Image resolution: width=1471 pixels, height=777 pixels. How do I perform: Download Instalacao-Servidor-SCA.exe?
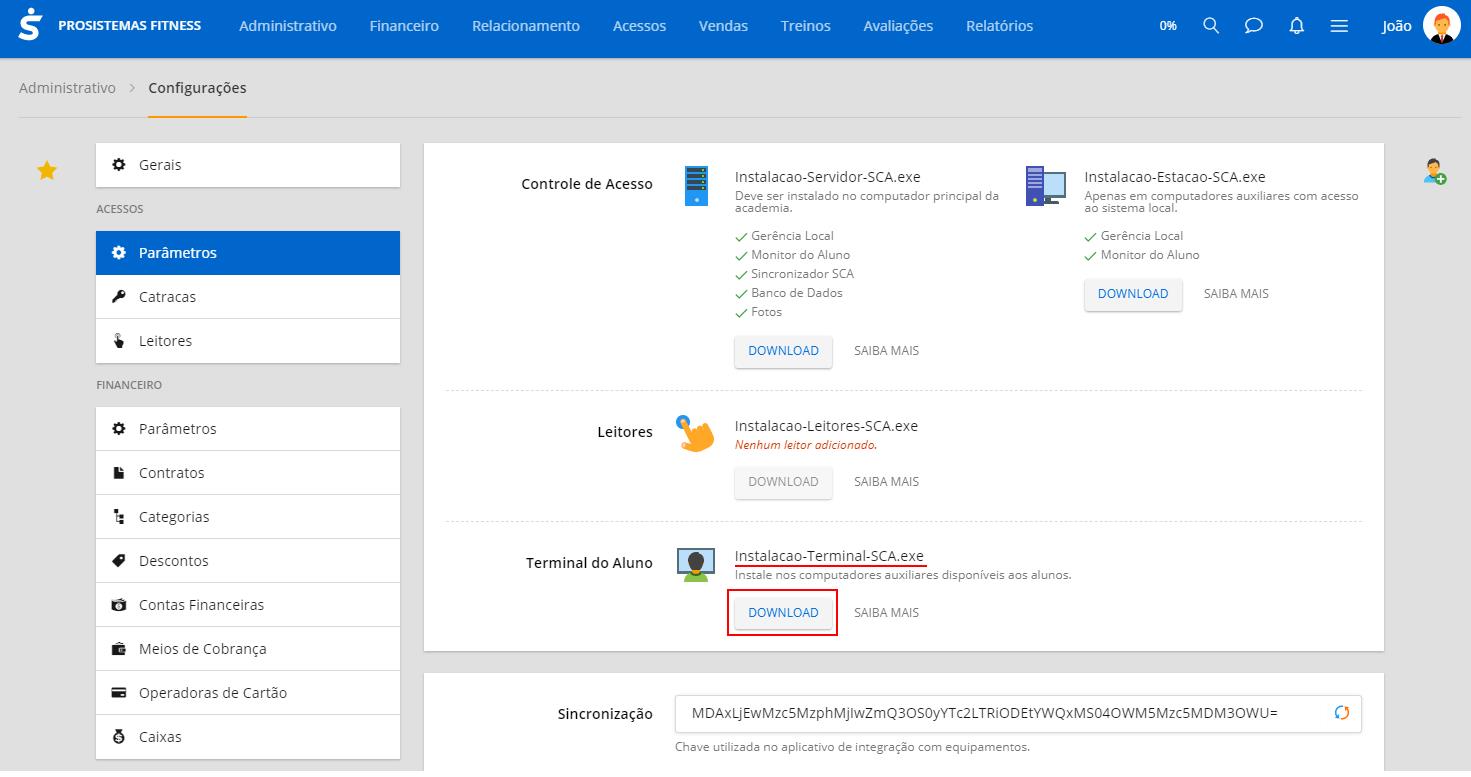click(783, 351)
